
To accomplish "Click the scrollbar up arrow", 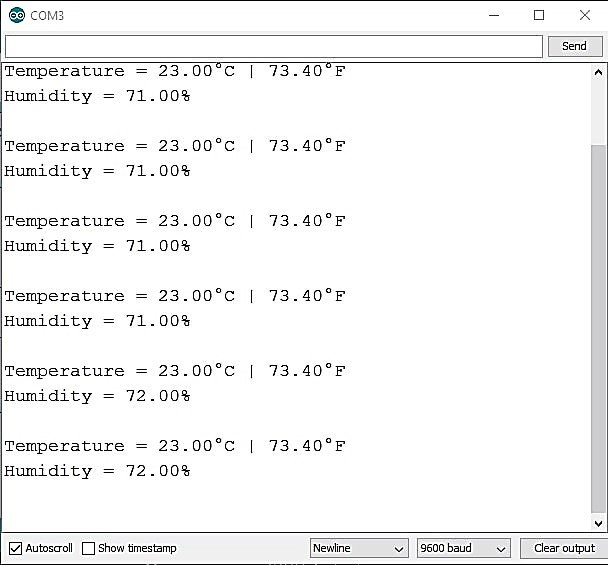I will (598, 72).
